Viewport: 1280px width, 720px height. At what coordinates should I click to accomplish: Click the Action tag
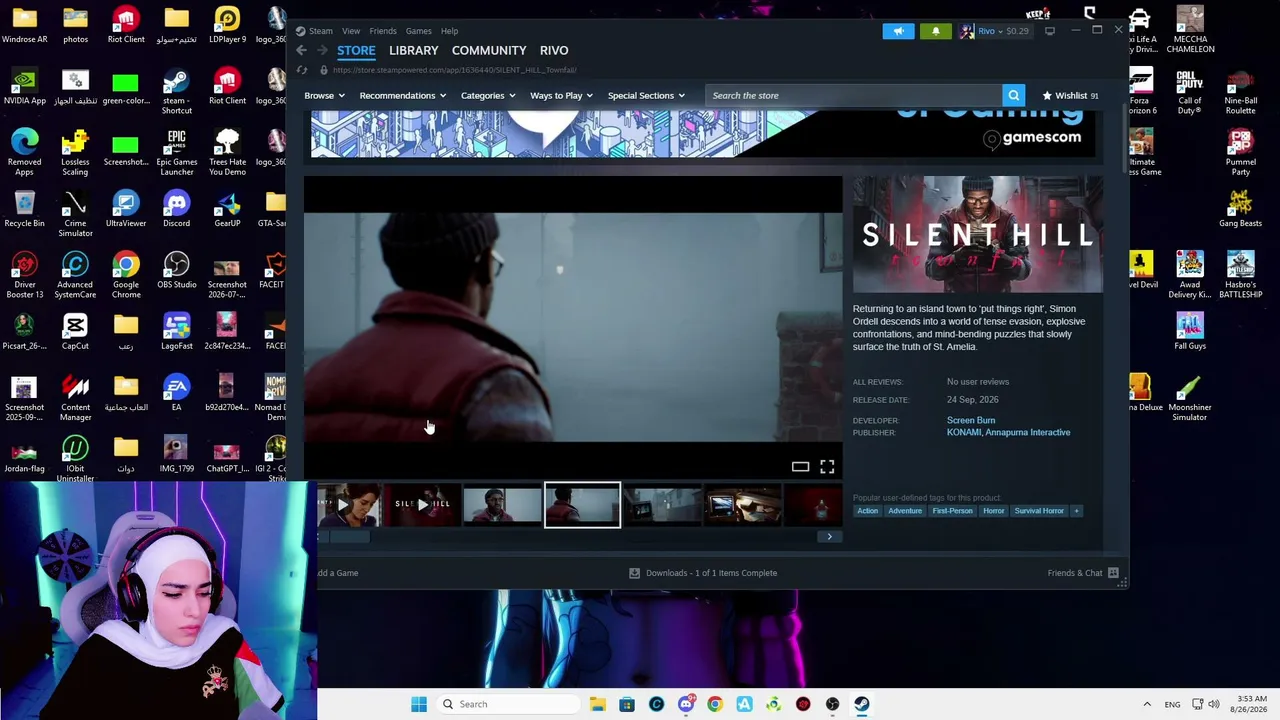(x=867, y=511)
